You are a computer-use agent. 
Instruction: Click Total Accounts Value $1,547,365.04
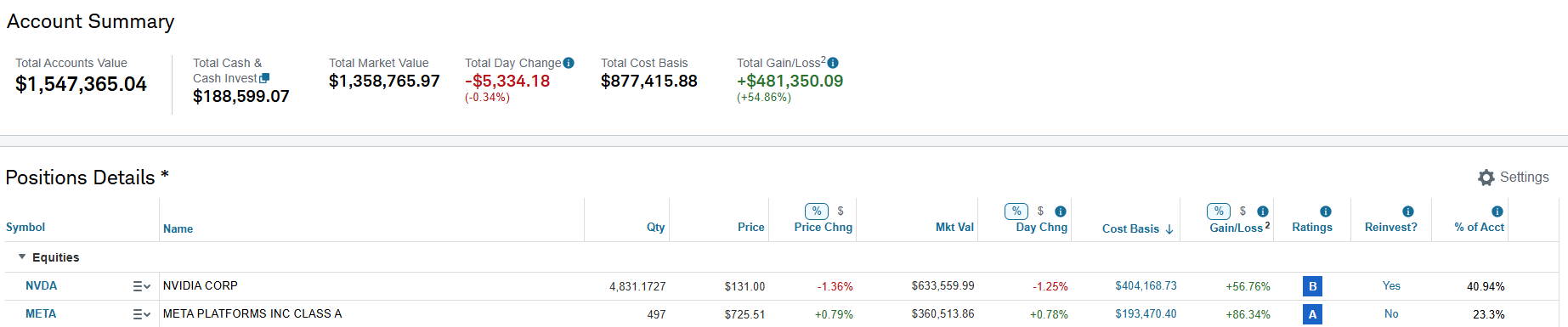(x=81, y=84)
